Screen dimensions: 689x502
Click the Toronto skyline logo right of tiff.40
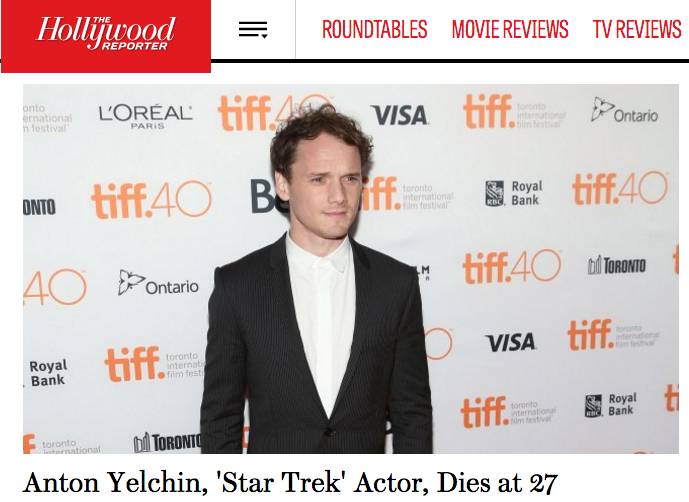pyautogui.click(x=617, y=265)
